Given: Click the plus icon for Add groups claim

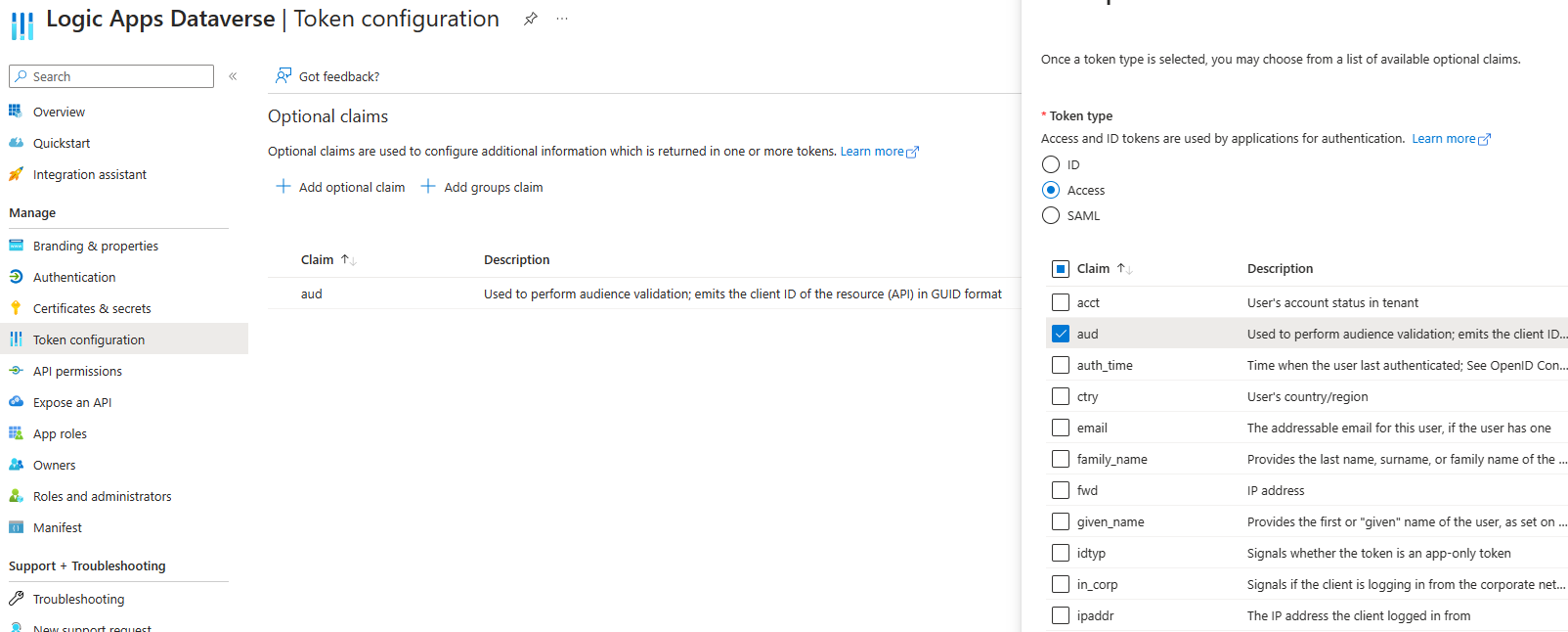Looking at the screenshot, I should point(428,186).
